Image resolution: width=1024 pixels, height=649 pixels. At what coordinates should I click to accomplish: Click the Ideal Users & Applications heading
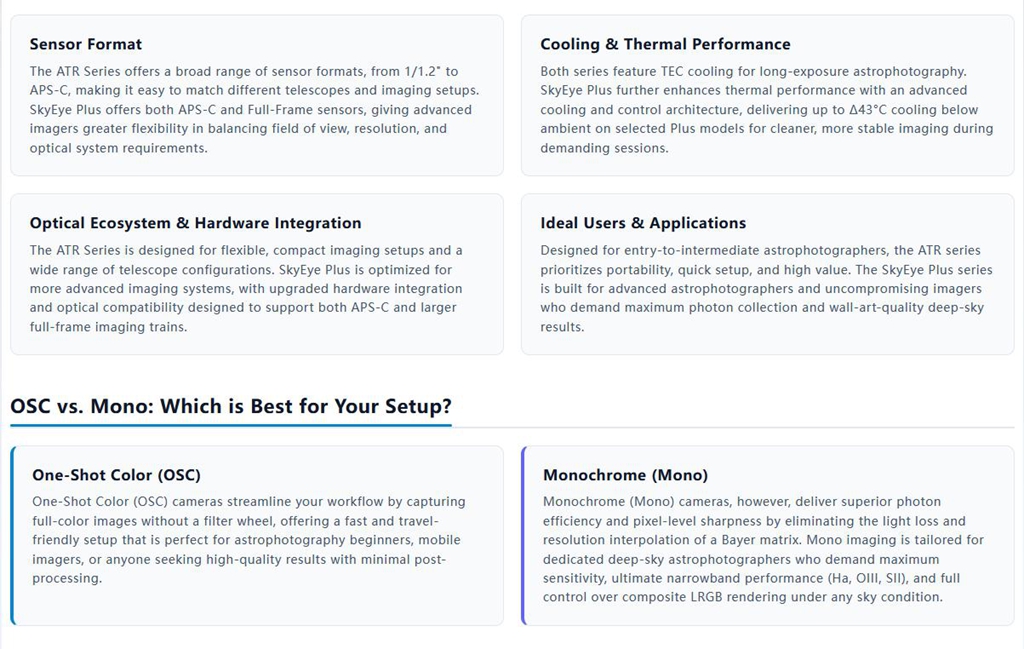click(643, 223)
